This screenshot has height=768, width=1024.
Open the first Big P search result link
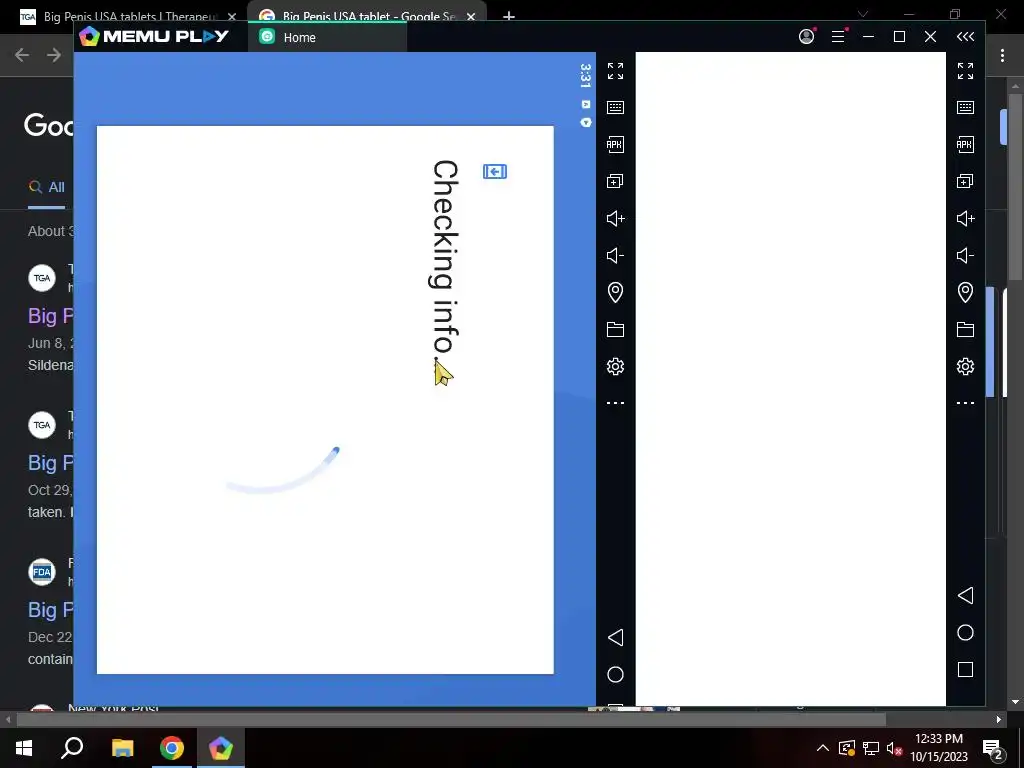51,316
